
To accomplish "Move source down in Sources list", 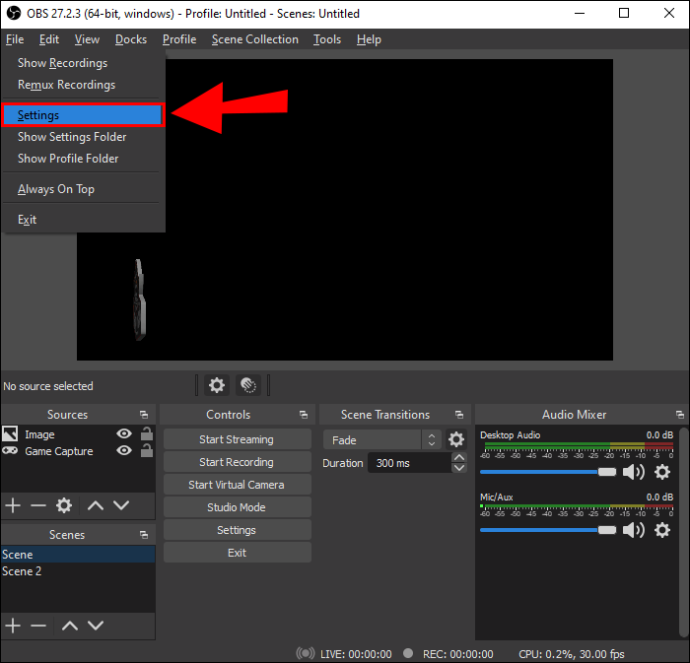I will pos(121,505).
